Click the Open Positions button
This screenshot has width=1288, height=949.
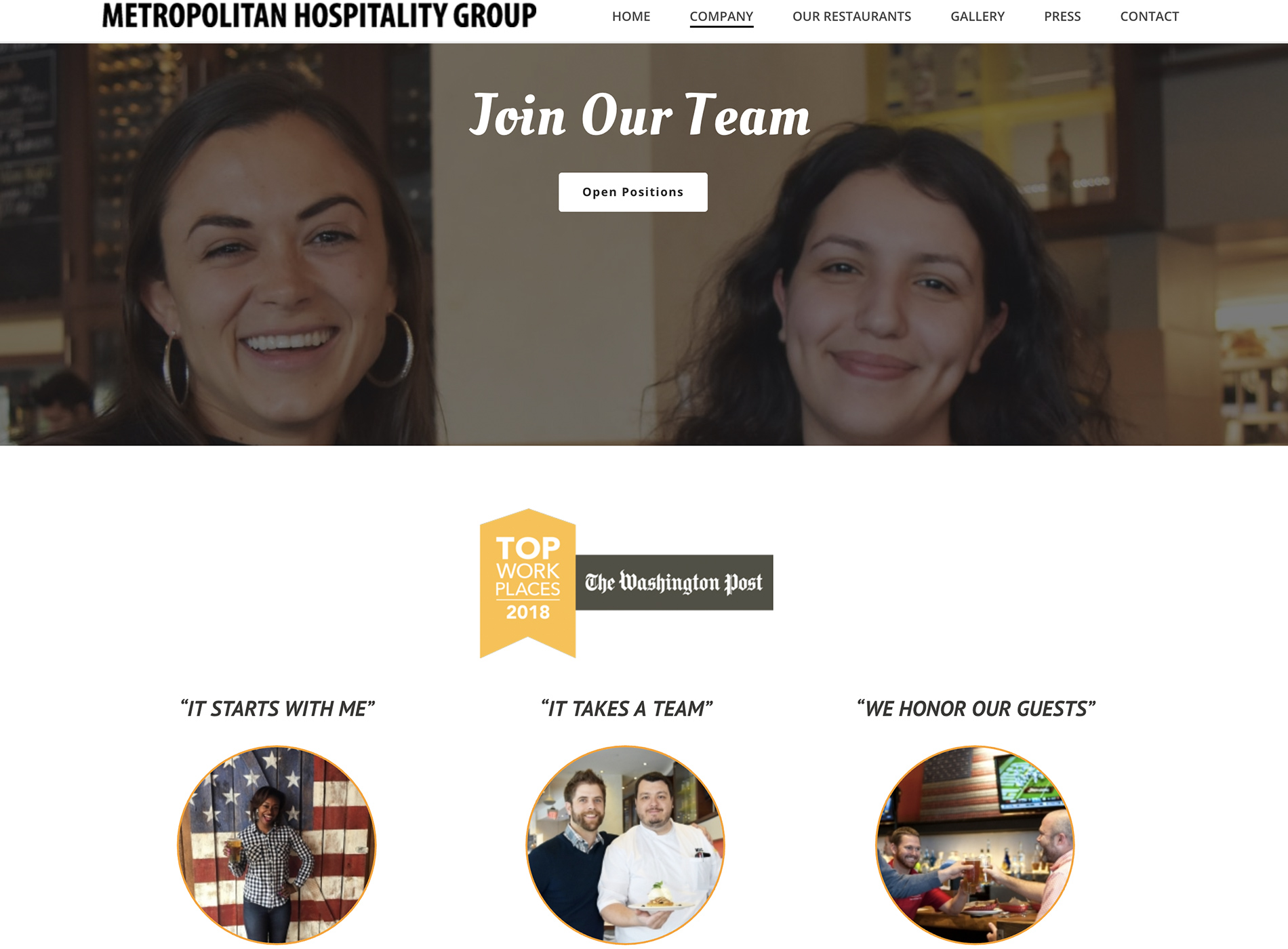point(632,192)
